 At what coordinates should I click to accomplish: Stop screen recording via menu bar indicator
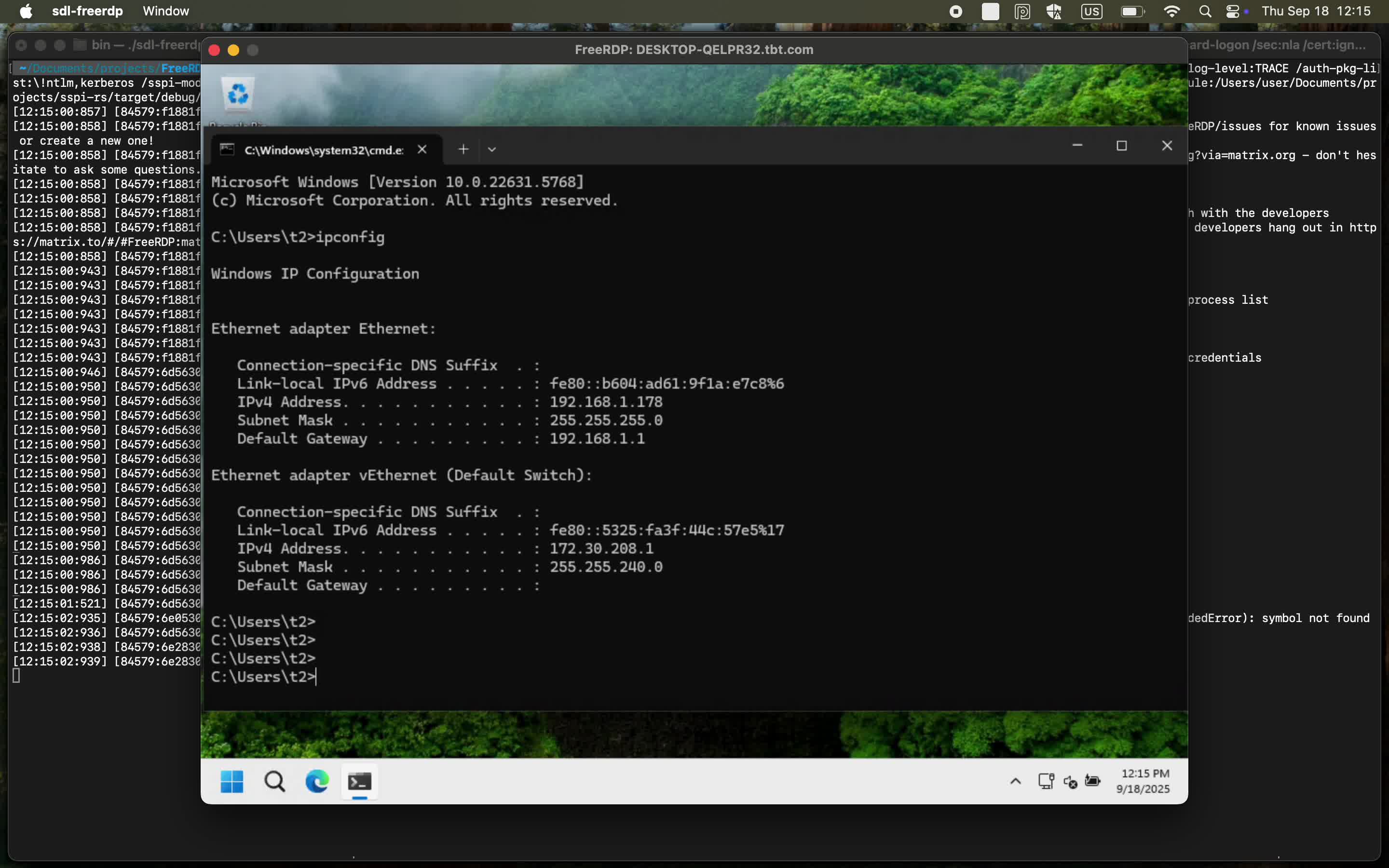click(954, 11)
